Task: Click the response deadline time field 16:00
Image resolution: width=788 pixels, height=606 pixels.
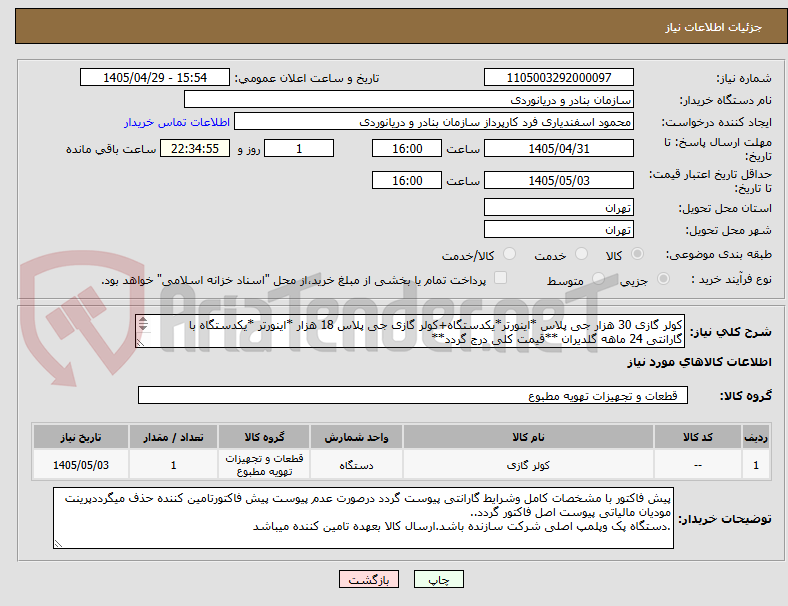Action: (x=407, y=148)
